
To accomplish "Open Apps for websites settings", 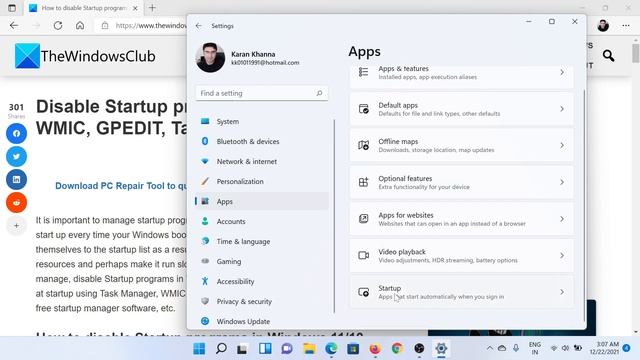I will click(x=461, y=219).
